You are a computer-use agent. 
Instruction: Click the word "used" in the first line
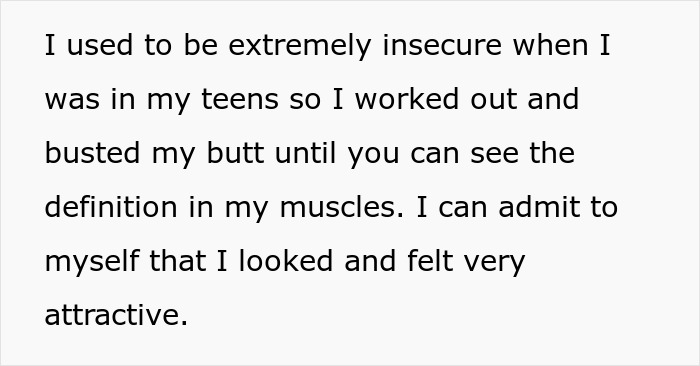coord(100,46)
